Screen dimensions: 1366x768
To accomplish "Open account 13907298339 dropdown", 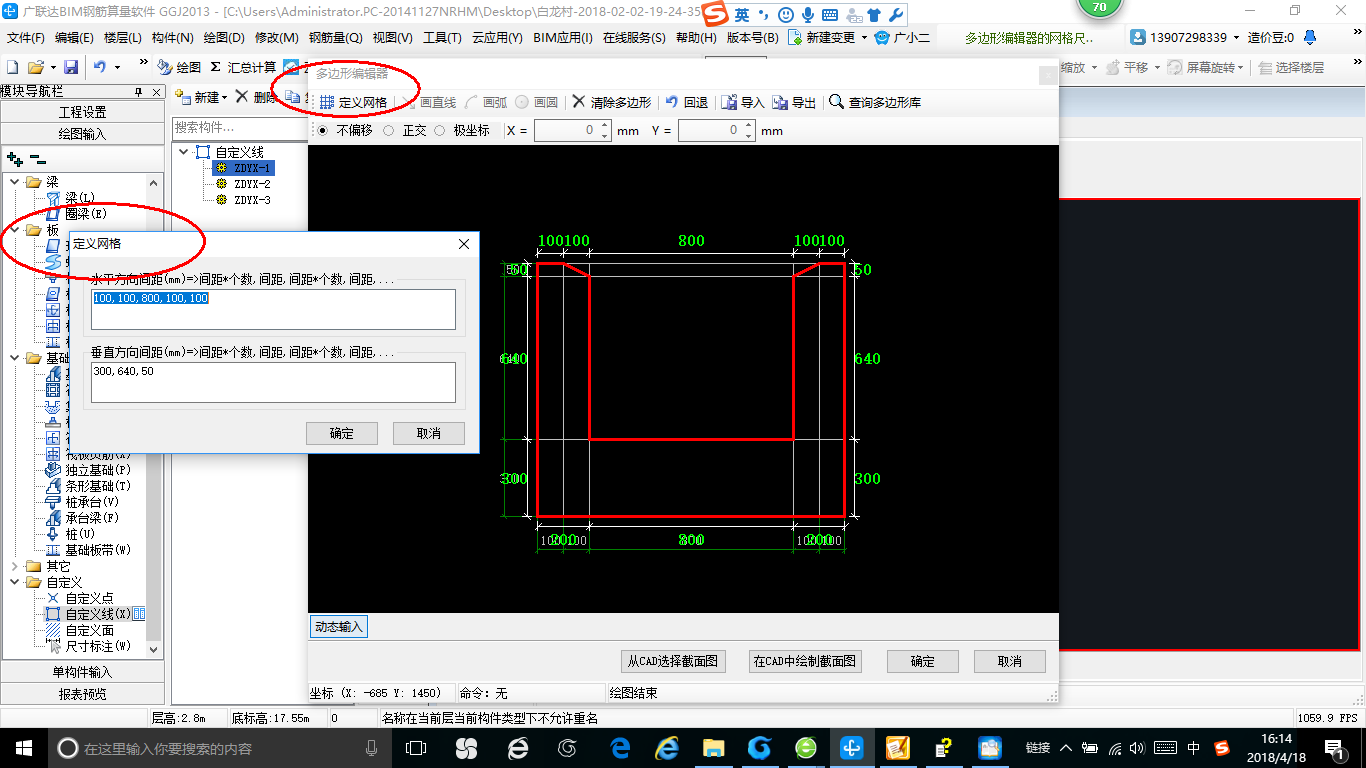I will click(x=1236, y=37).
